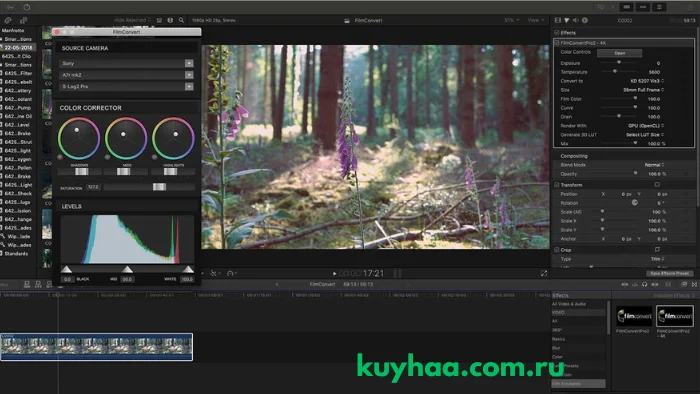The width and height of the screenshot is (700, 394).
Task: Open the Render With GPU popup
Action: tap(646, 126)
